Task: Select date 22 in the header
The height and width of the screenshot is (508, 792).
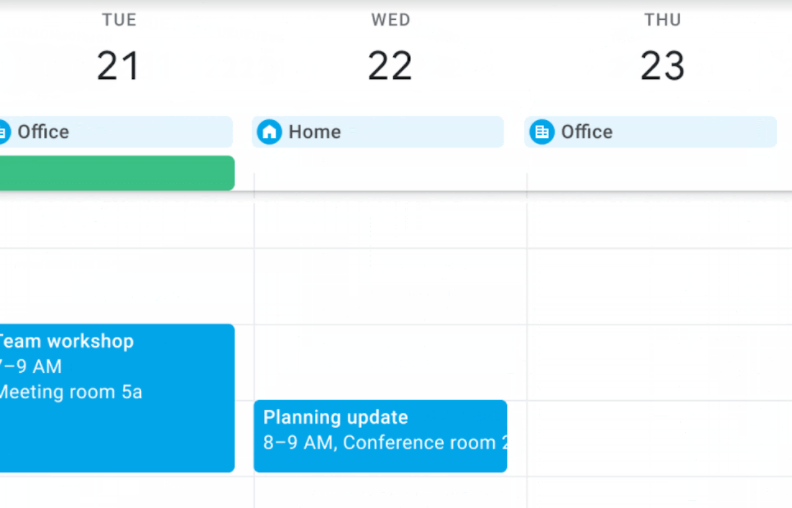Action: point(390,66)
